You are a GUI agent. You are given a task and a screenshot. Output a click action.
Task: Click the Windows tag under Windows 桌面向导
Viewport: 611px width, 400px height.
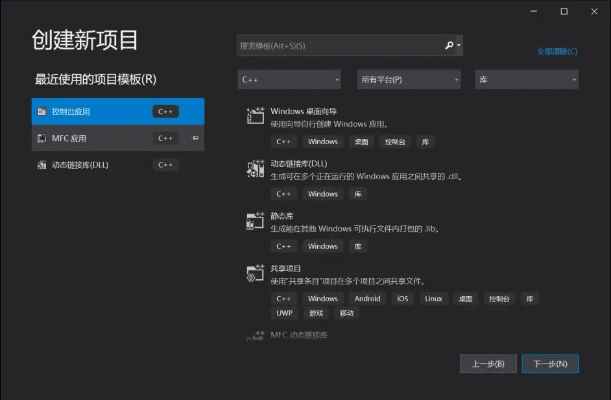click(323, 142)
